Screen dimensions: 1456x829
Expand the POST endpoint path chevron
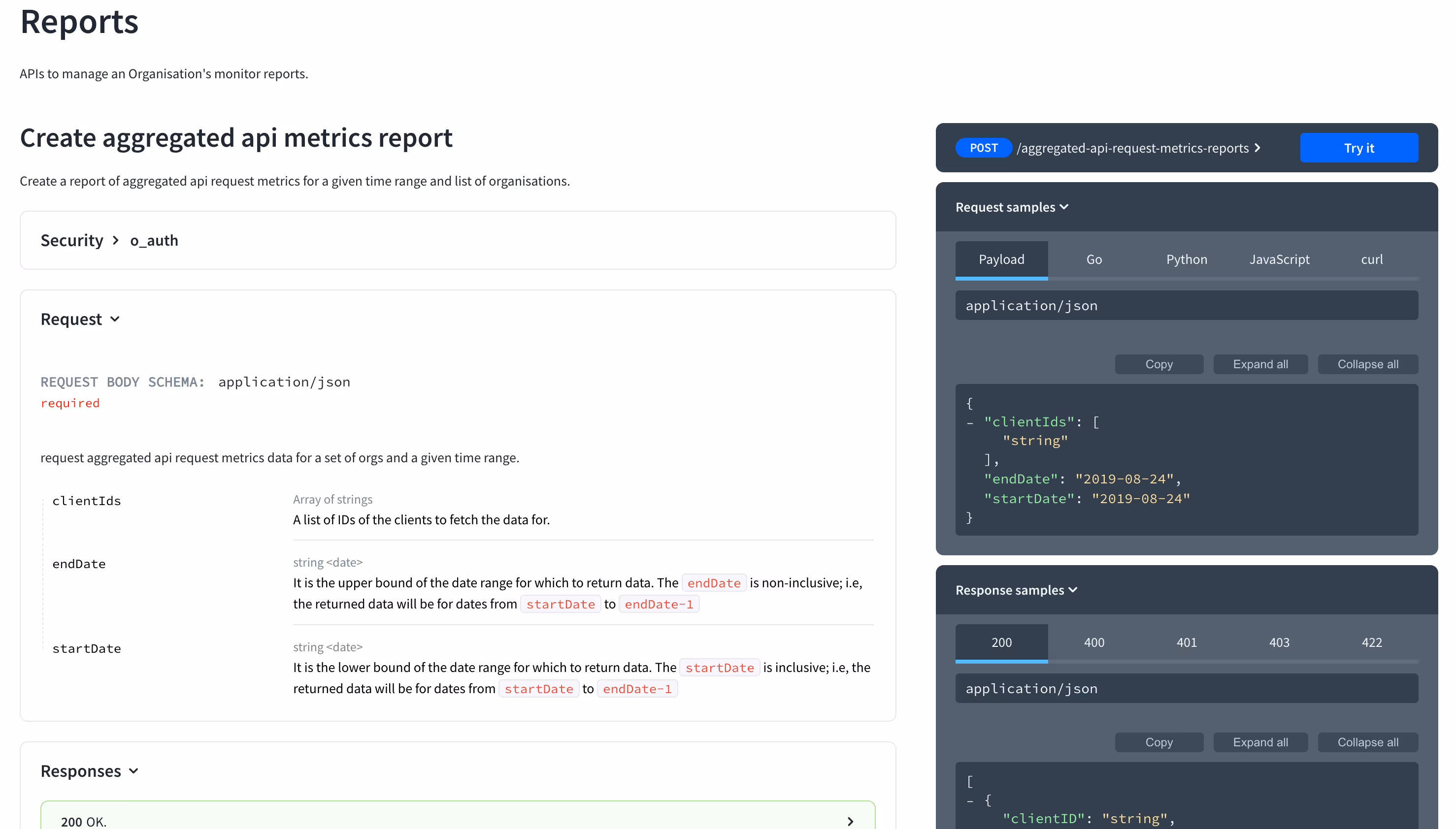coord(1258,148)
